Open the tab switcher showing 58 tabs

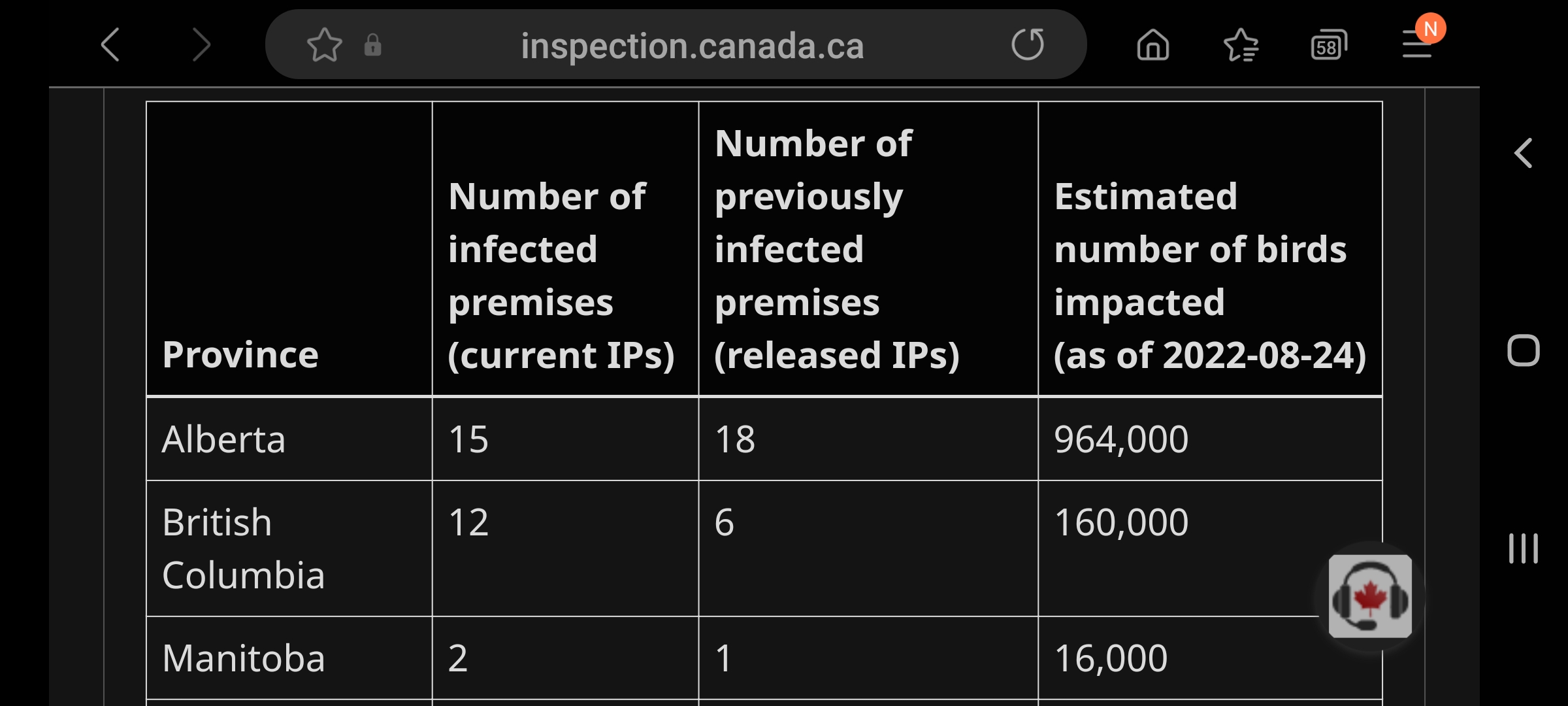(1328, 46)
